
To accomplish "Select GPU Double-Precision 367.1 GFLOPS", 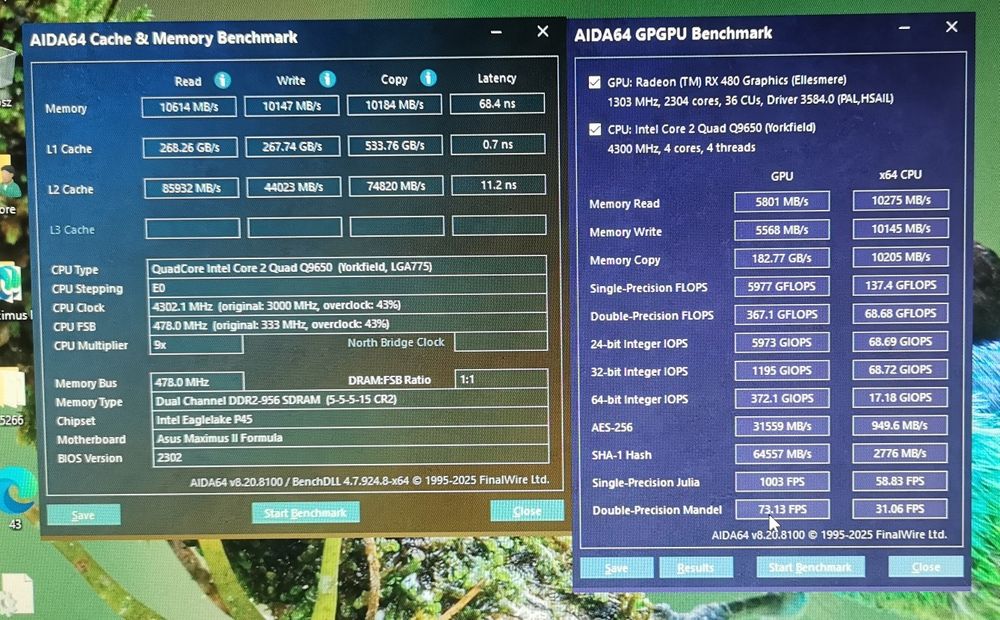I will tap(782, 314).
